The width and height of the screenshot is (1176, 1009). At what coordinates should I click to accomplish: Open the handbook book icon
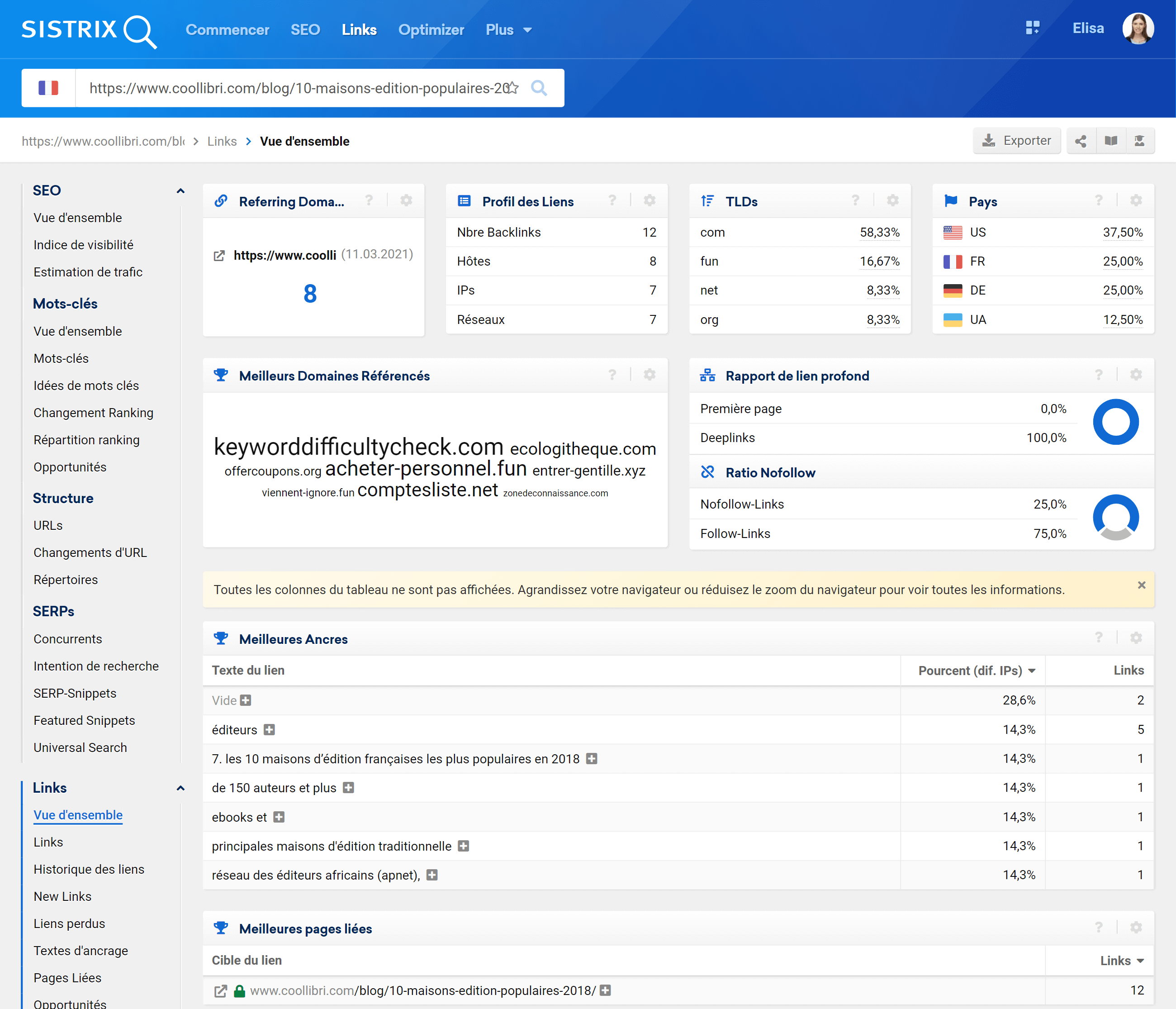[x=1111, y=141]
